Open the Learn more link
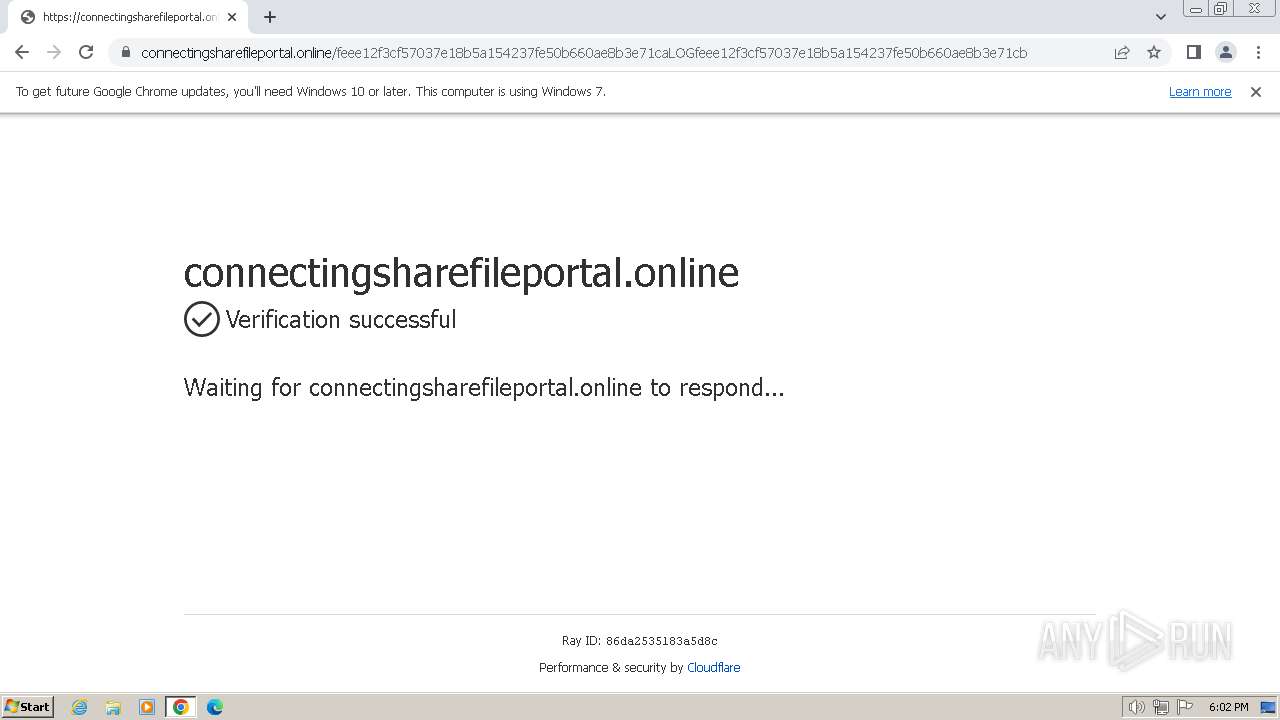This screenshot has height=720, width=1280. [1200, 91]
